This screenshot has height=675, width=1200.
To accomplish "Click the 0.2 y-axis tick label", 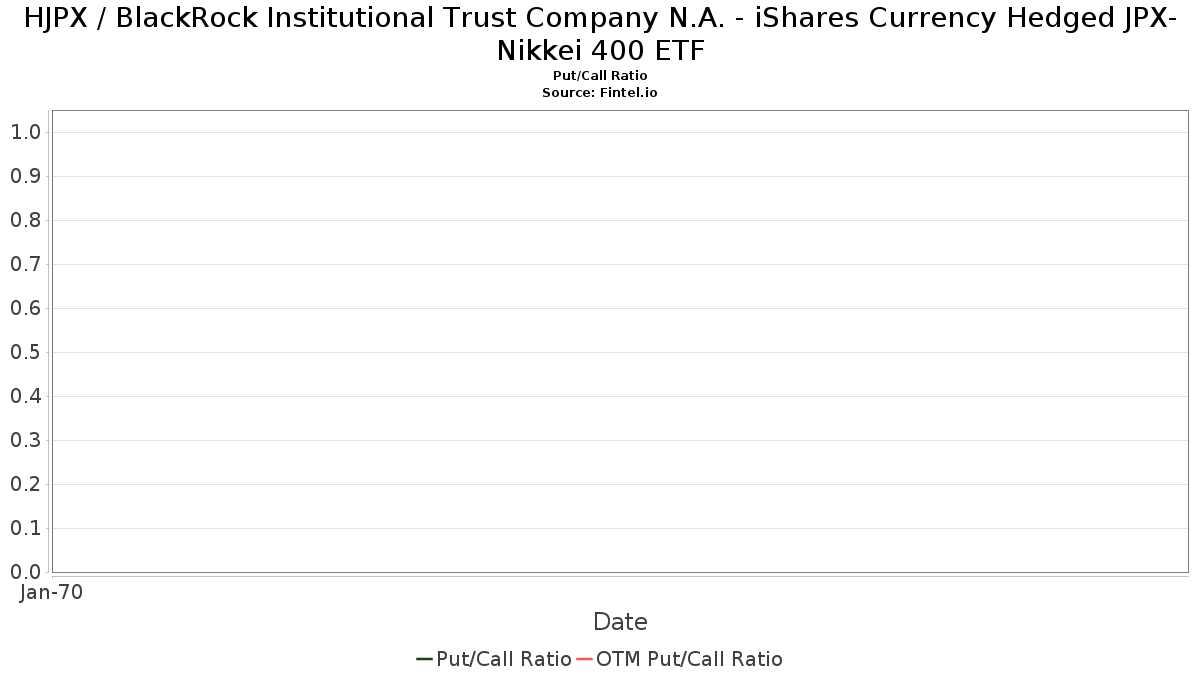I will click(x=25, y=484).
